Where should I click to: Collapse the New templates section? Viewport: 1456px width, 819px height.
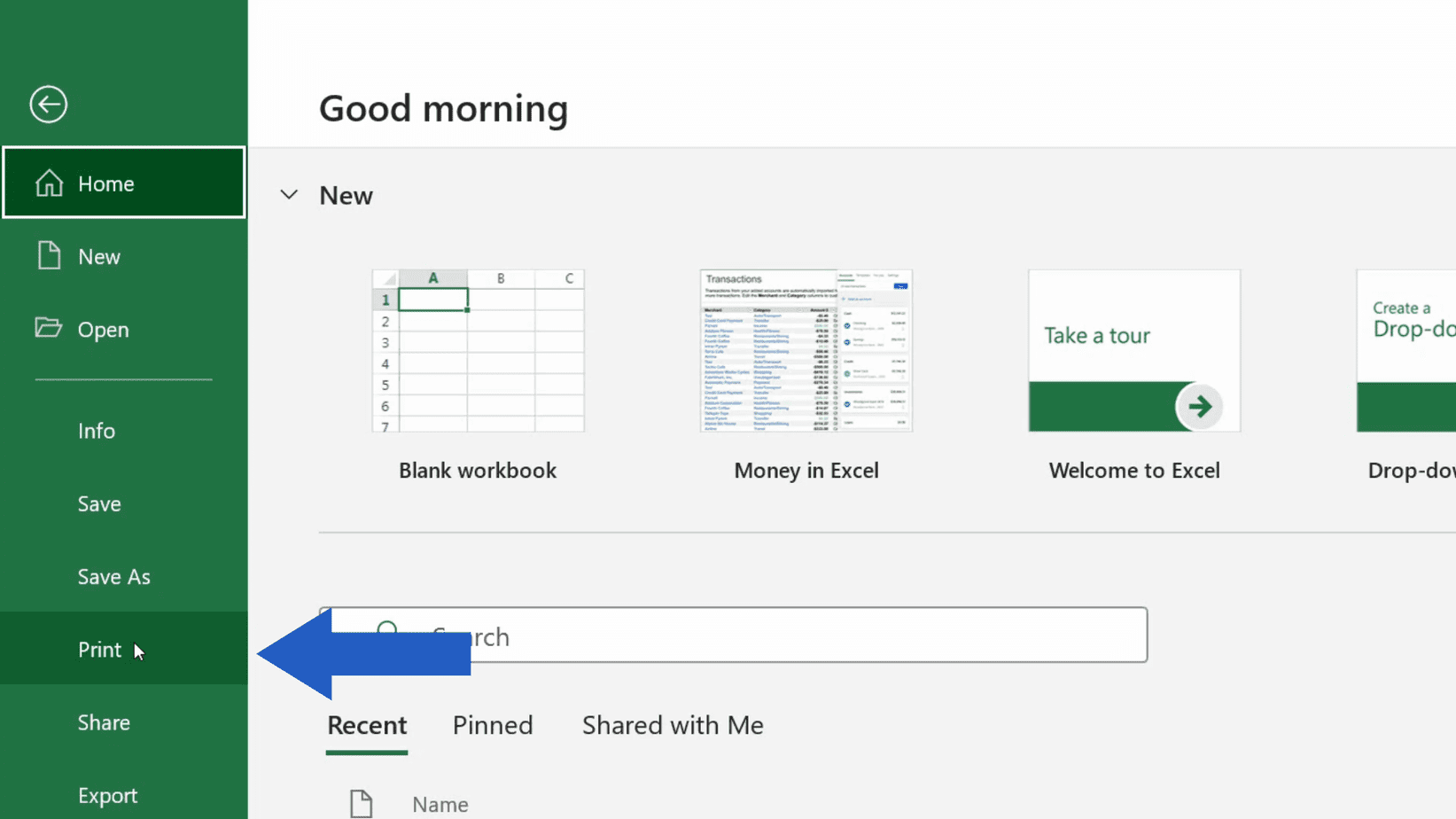point(289,194)
